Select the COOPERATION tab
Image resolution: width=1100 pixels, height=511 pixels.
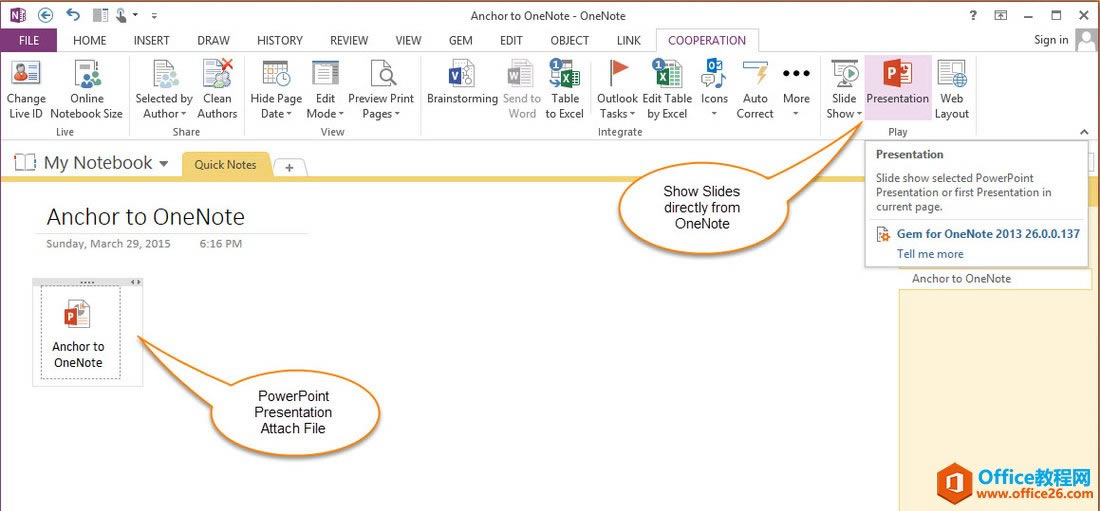[707, 40]
